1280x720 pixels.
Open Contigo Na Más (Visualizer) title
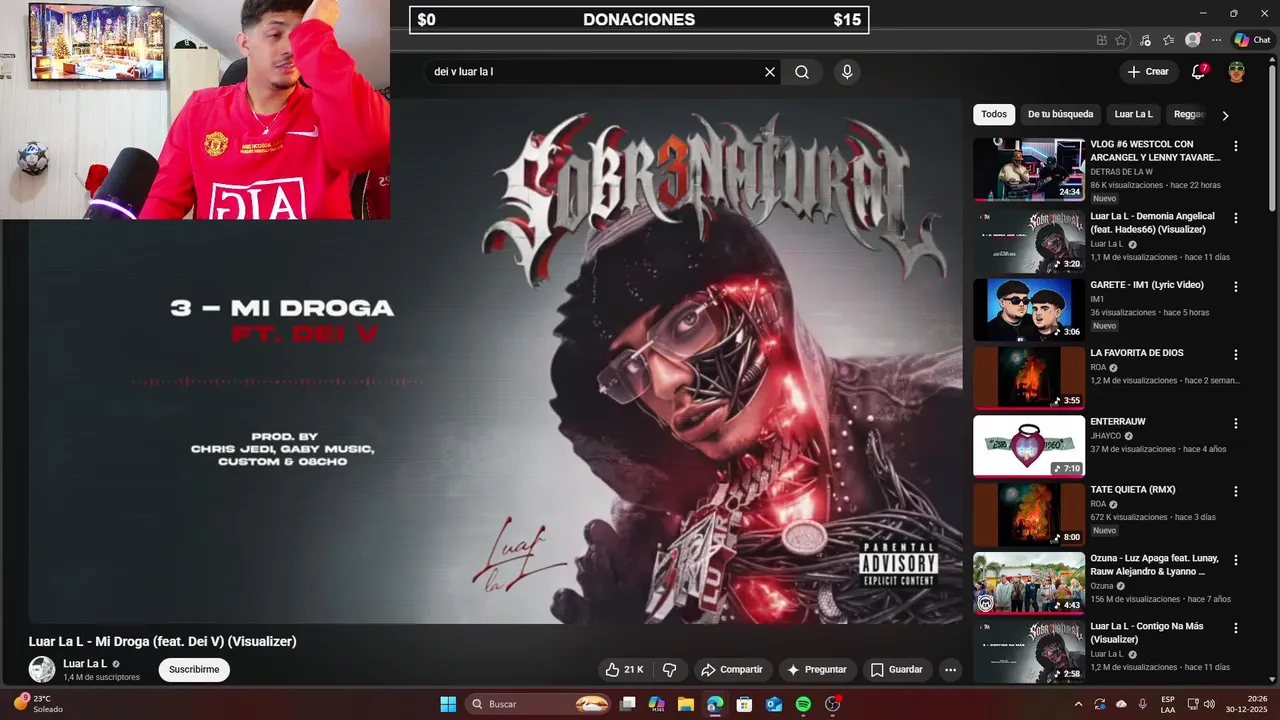tap(1147, 633)
